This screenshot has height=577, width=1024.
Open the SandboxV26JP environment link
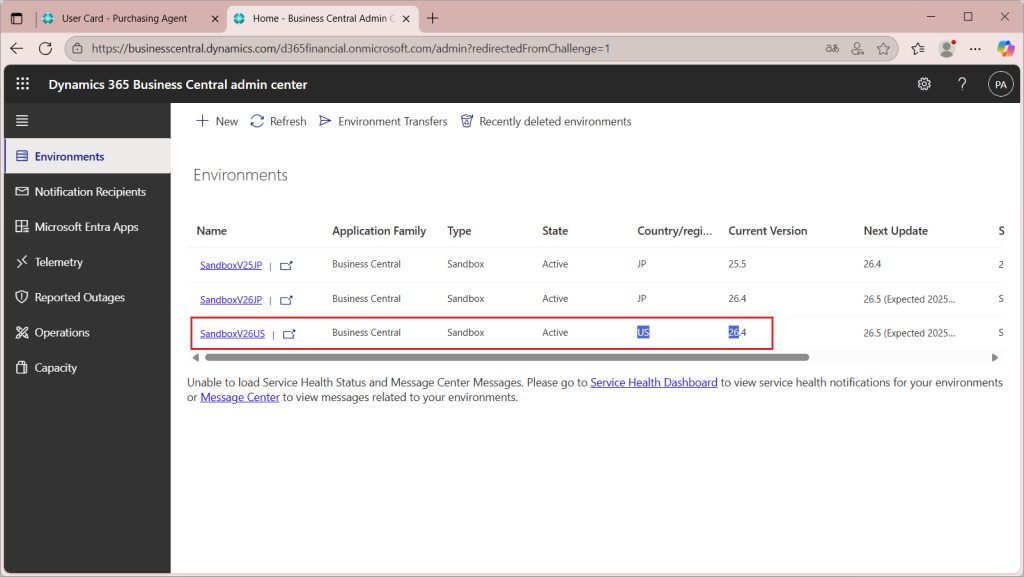(231, 300)
